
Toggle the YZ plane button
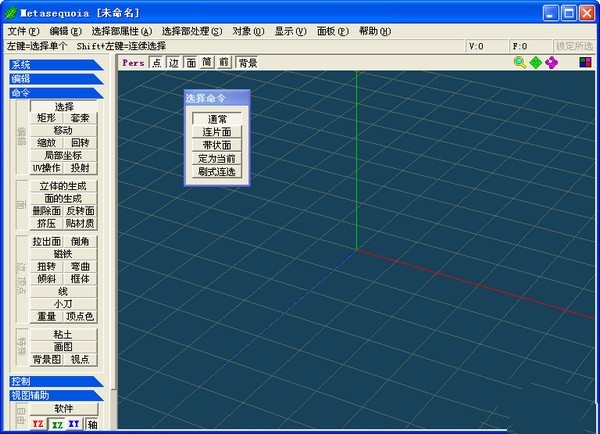[38, 424]
